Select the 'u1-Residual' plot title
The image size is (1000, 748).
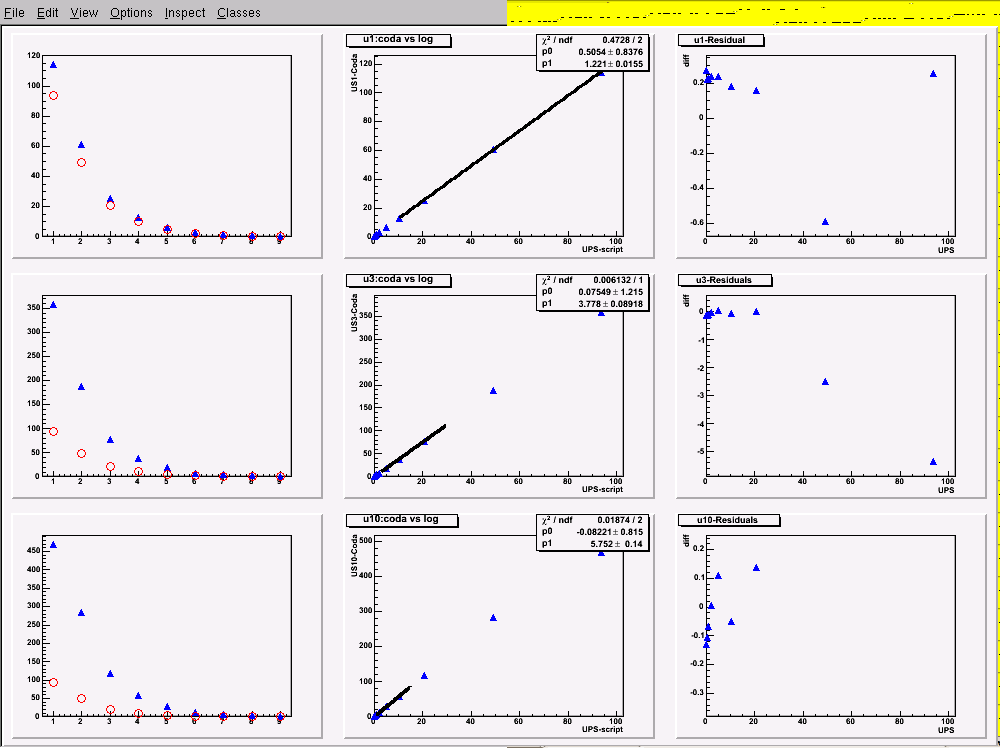[x=720, y=40]
